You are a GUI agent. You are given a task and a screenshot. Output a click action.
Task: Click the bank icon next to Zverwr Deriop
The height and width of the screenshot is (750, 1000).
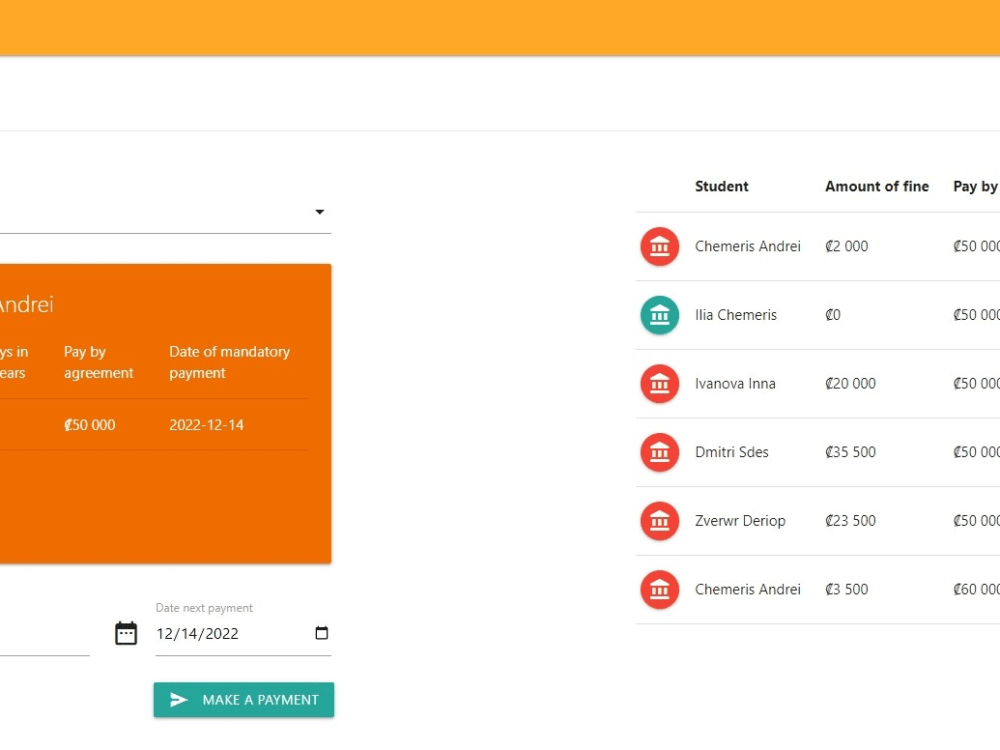point(659,520)
